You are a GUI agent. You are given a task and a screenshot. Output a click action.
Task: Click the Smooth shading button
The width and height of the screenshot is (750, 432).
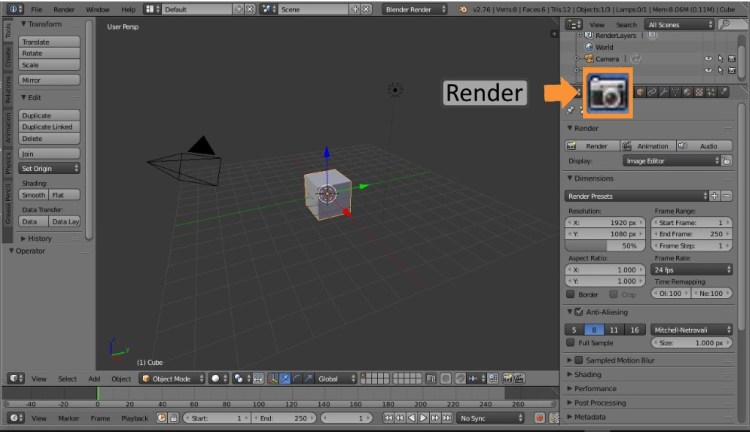click(x=33, y=195)
